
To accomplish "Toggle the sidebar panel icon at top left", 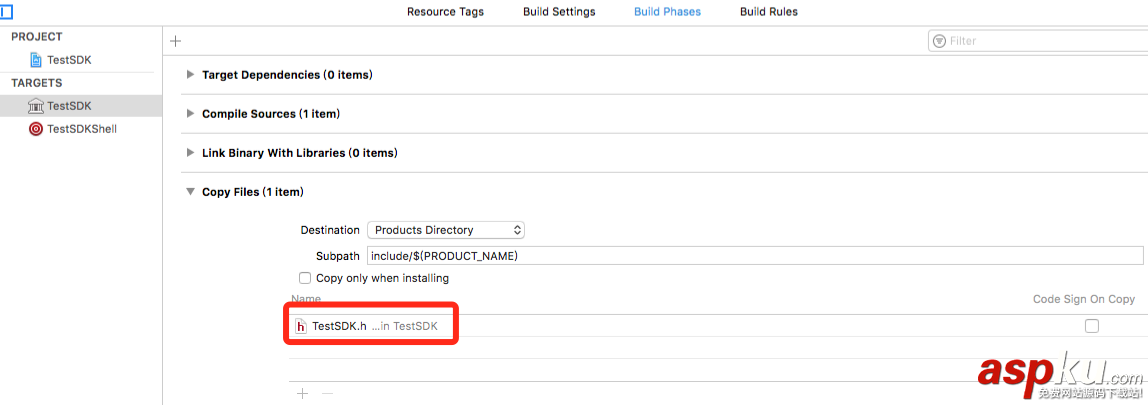I will (x=6, y=12).
